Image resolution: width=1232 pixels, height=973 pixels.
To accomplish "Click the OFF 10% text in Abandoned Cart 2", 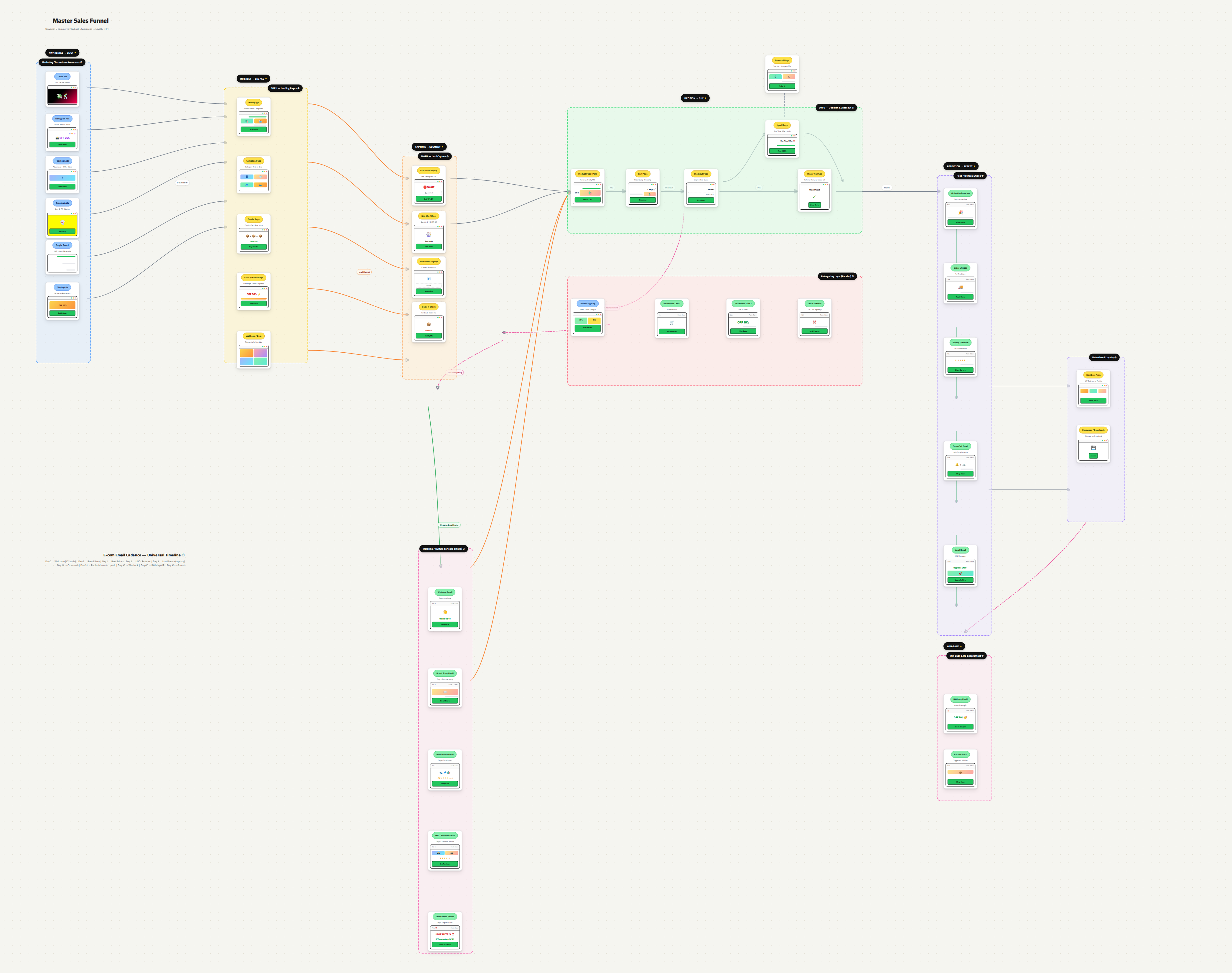I will click(x=743, y=323).
